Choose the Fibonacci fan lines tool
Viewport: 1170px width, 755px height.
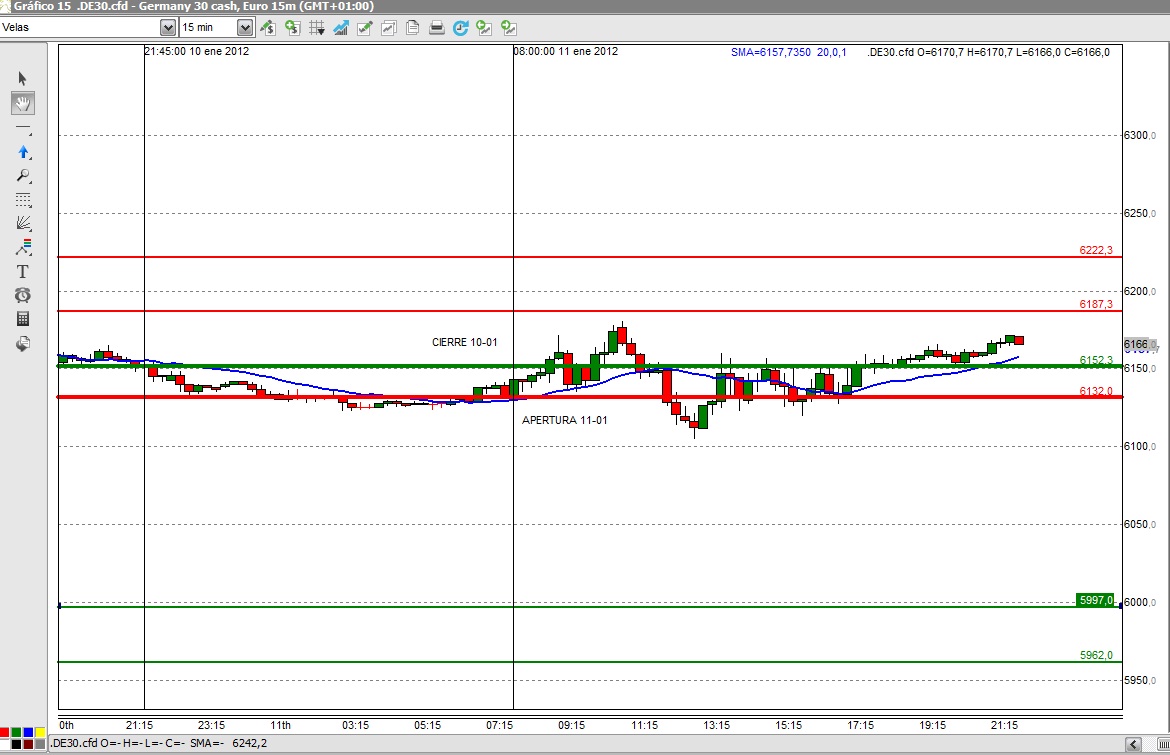(22, 223)
